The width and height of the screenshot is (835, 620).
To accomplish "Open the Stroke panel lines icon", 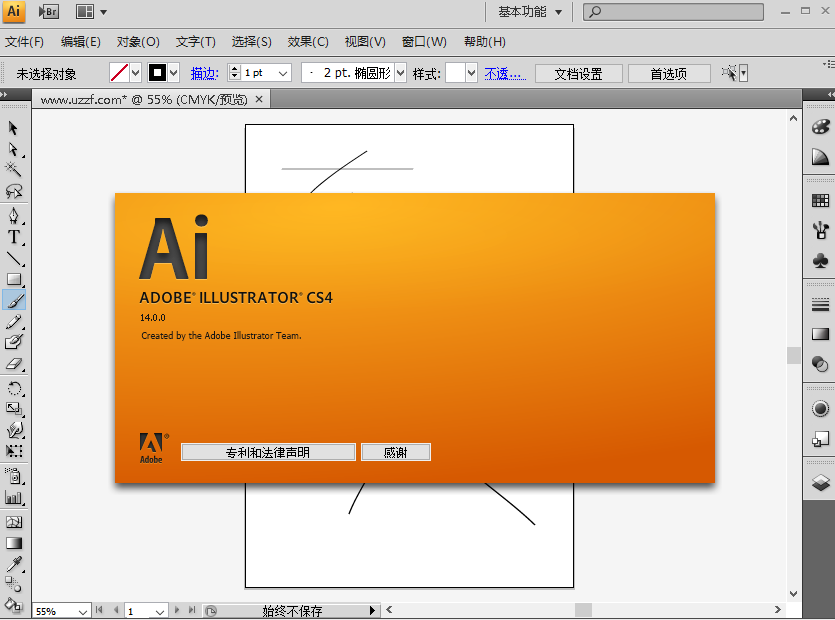I will [x=820, y=305].
